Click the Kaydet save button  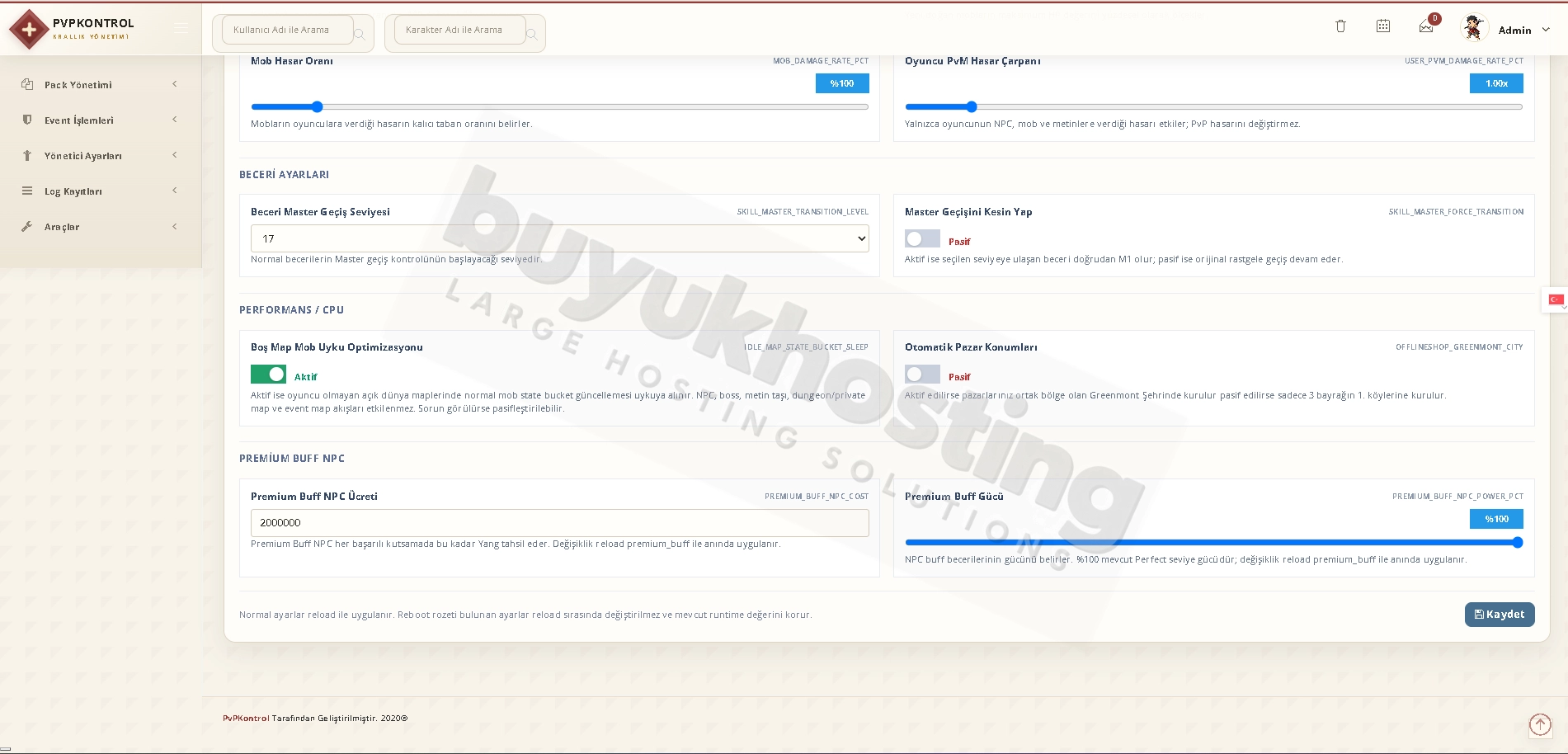click(x=1500, y=615)
